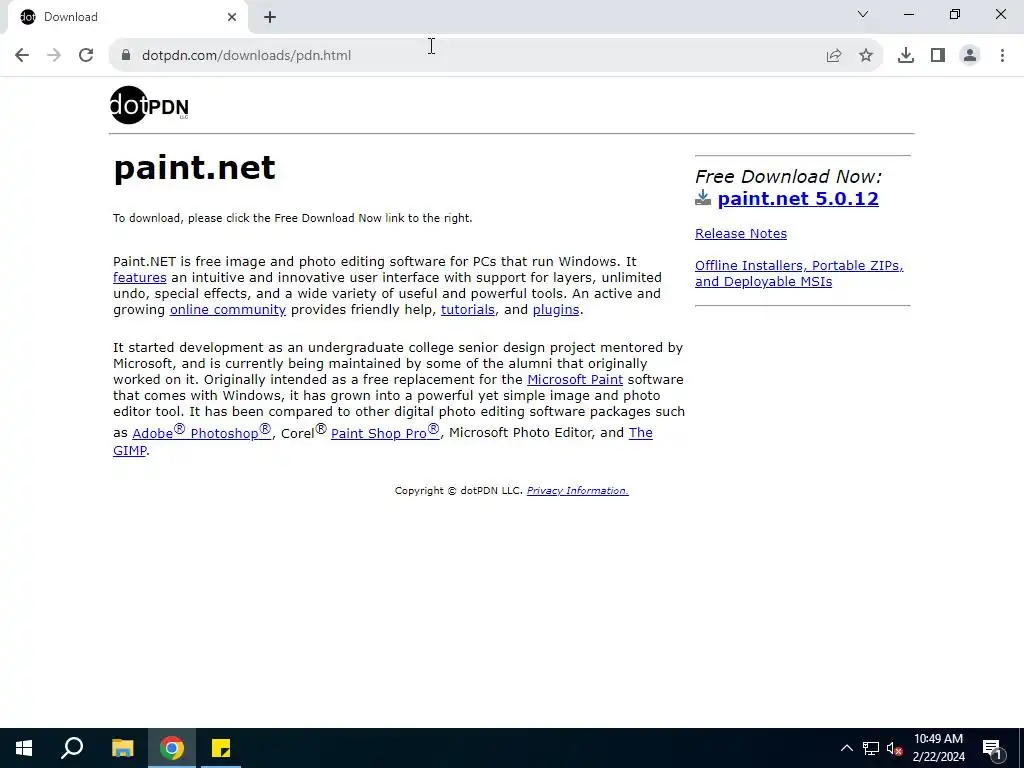Open the Release Notes link
This screenshot has width=1024, height=768.
coord(741,234)
